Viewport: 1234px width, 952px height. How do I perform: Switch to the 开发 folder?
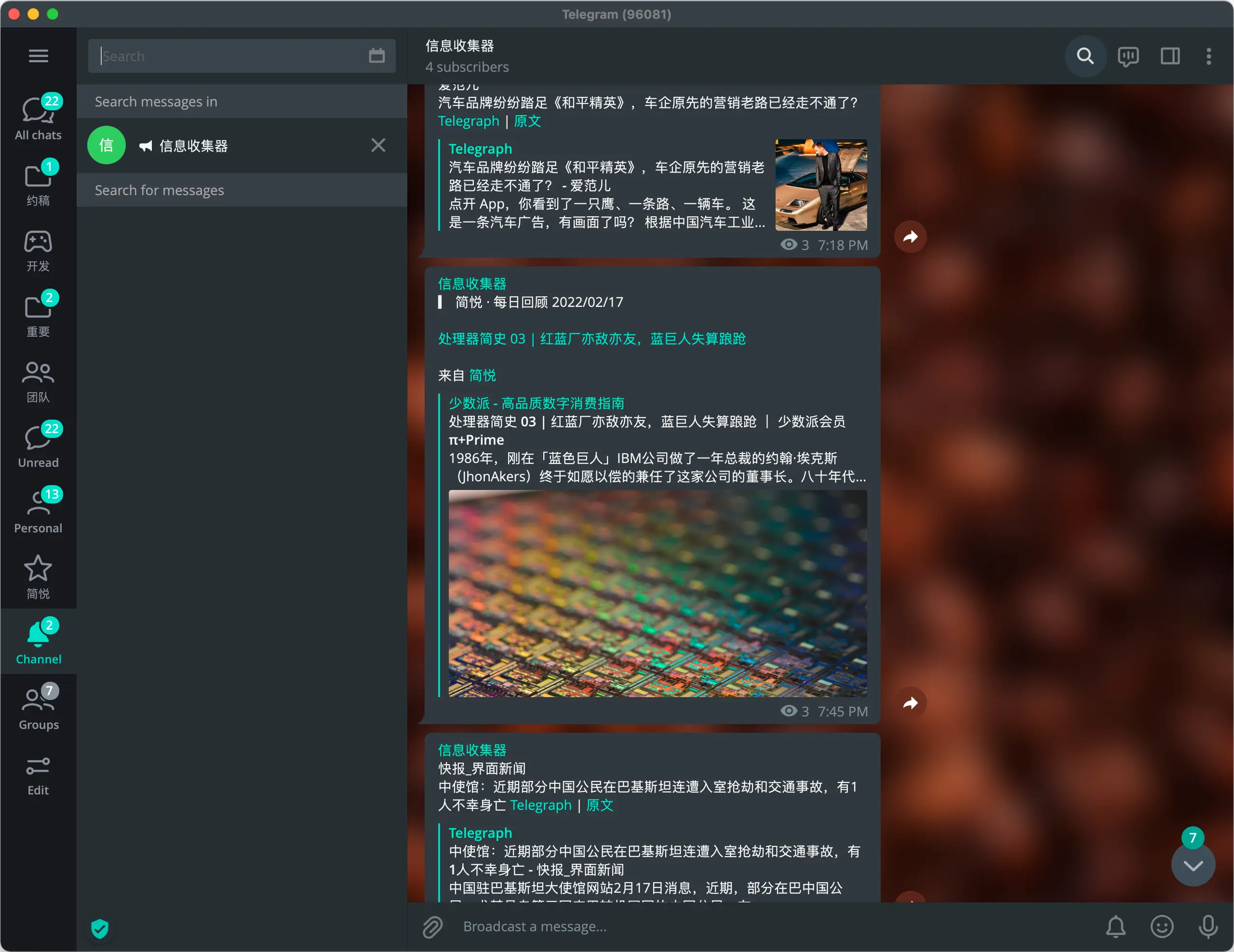click(39, 249)
